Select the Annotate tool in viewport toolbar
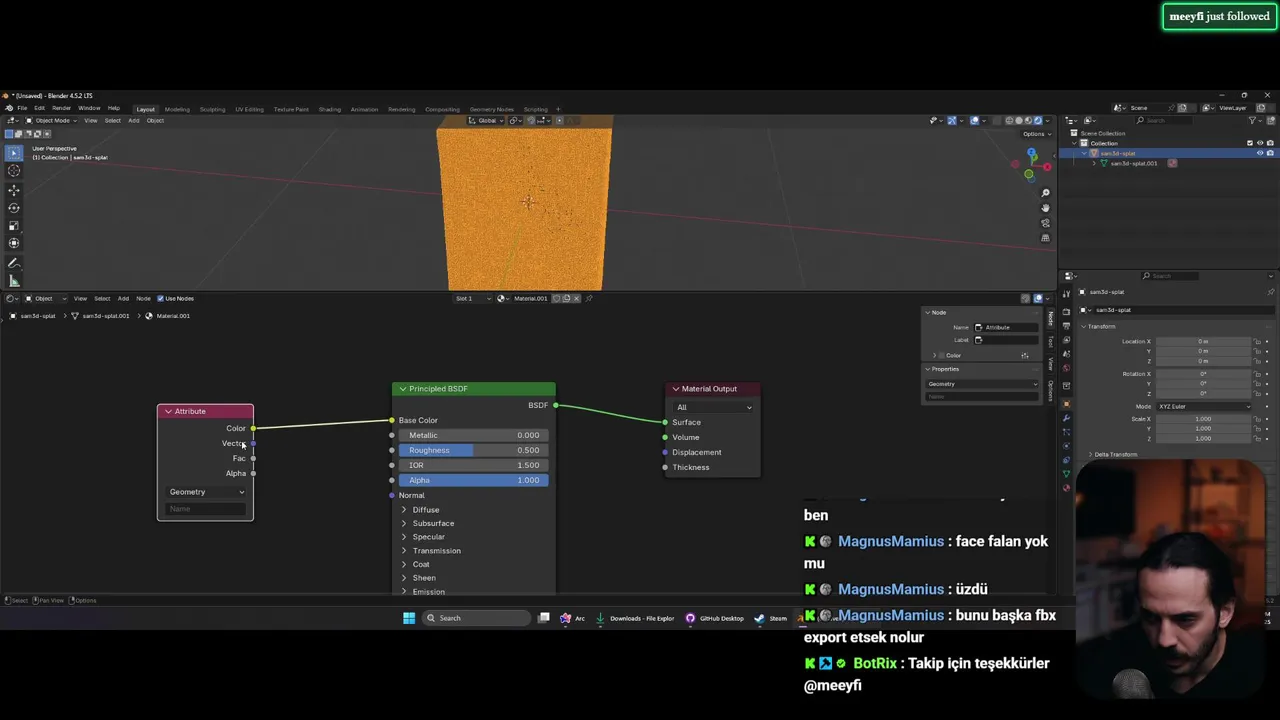The image size is (1280, 720). [x=14, y=263]
